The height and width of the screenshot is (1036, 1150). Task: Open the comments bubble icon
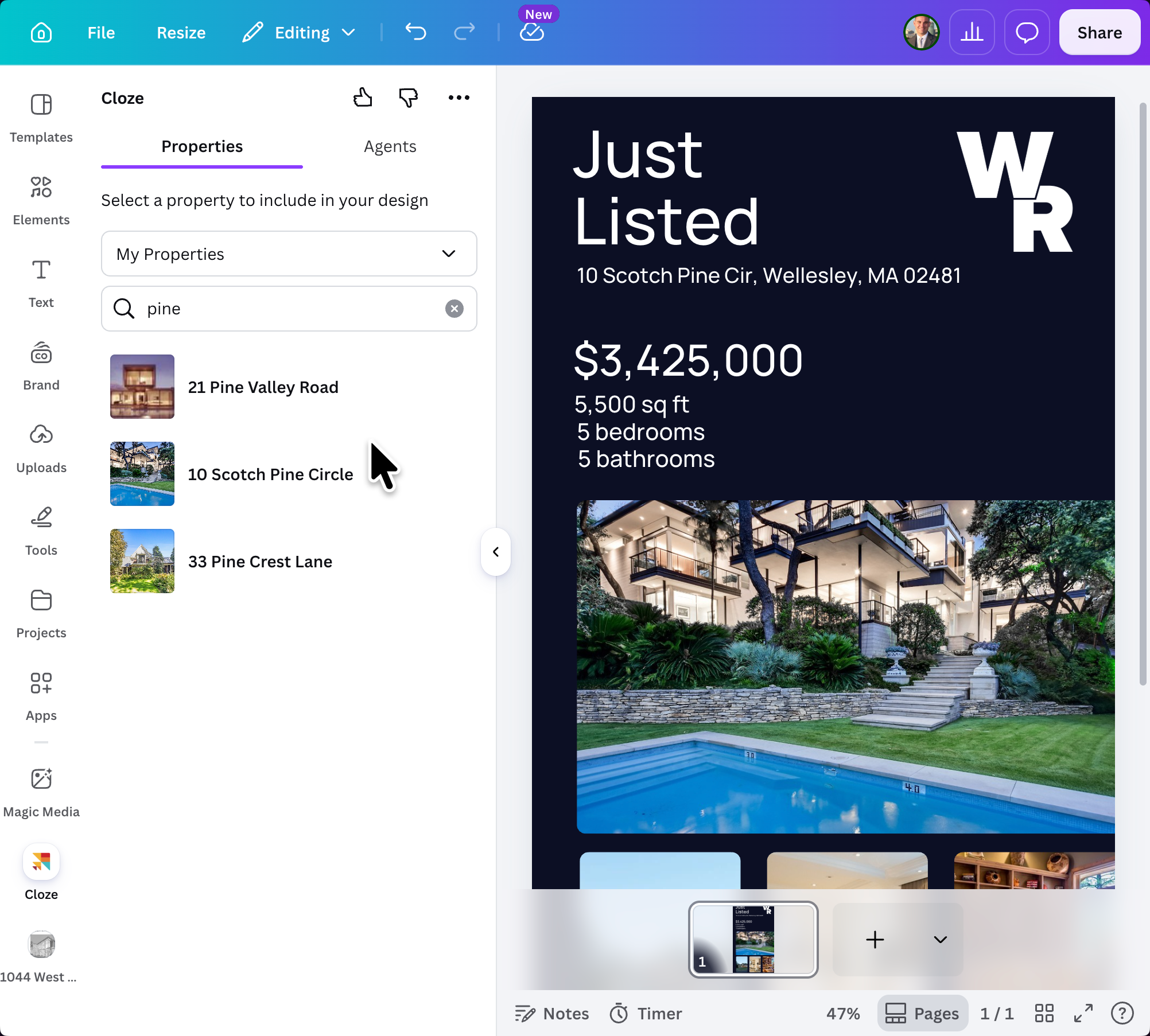1027,32
